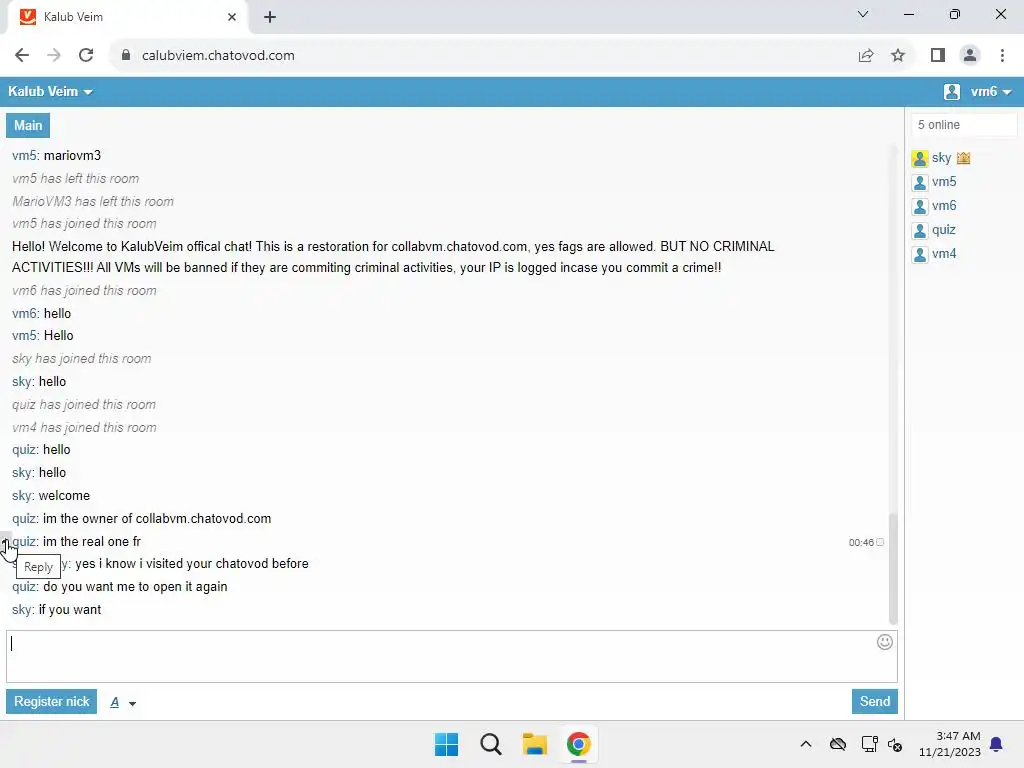This screenshot has height=768, width=1024.
Task: Open File Explorer from taskbar
Action: pos(534,744)
